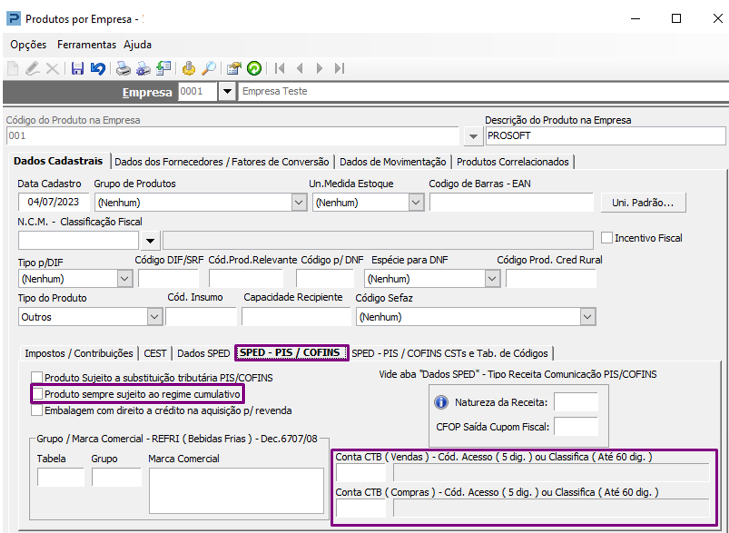Click the CFOP Saída Cupom Fiscal field

(x=576, y=426)
